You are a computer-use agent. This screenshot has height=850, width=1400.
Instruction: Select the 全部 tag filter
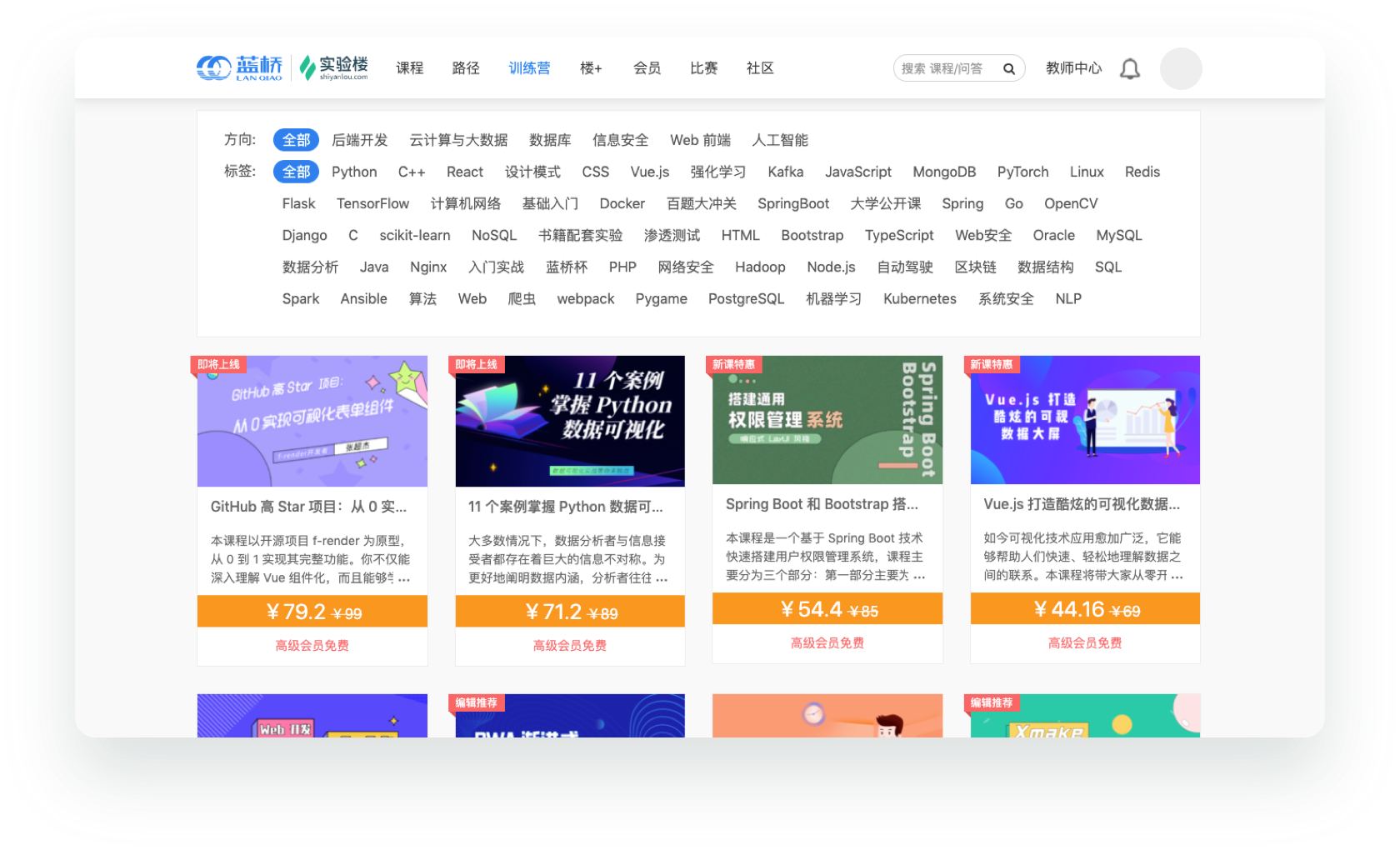point(296,172)
